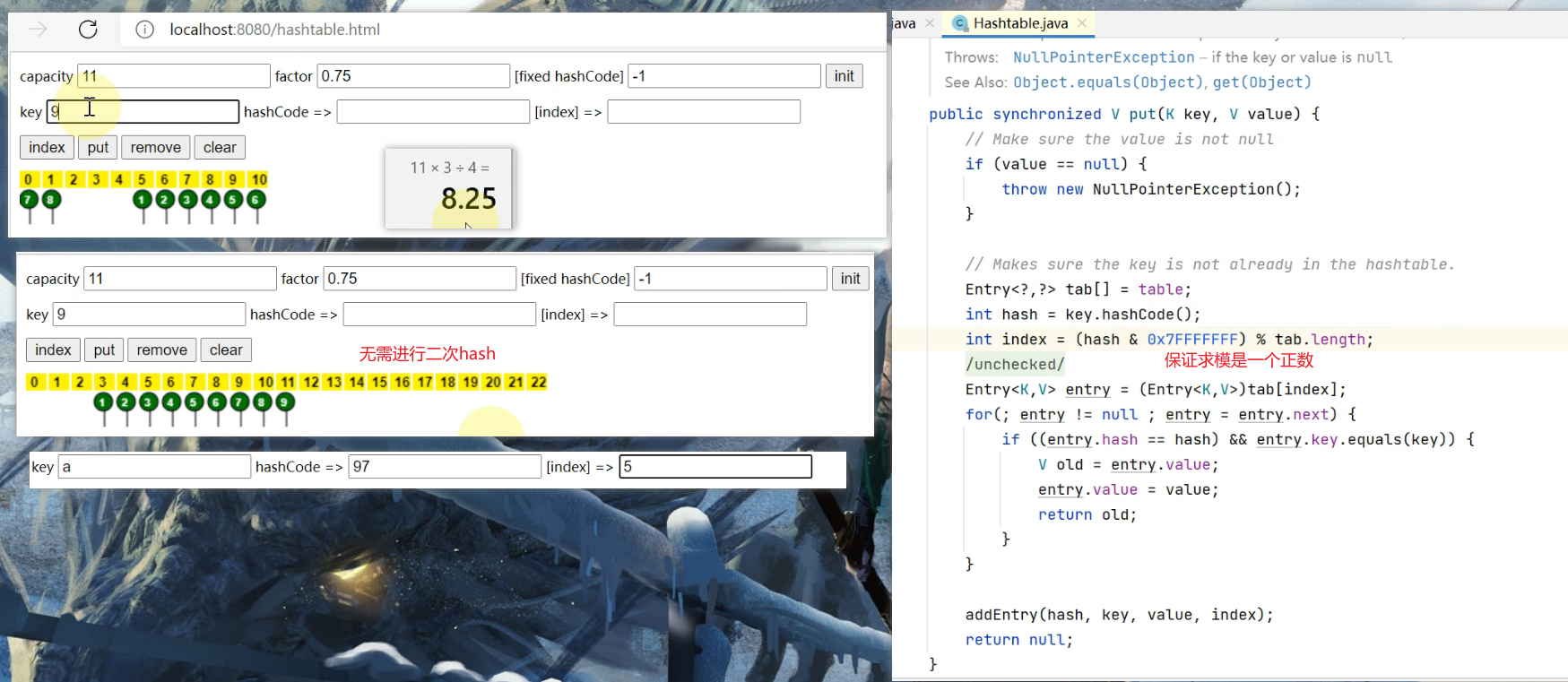Select yellow bucket index 10 in top table
This screenshot has width=1568, height=682.
(258, 179)
